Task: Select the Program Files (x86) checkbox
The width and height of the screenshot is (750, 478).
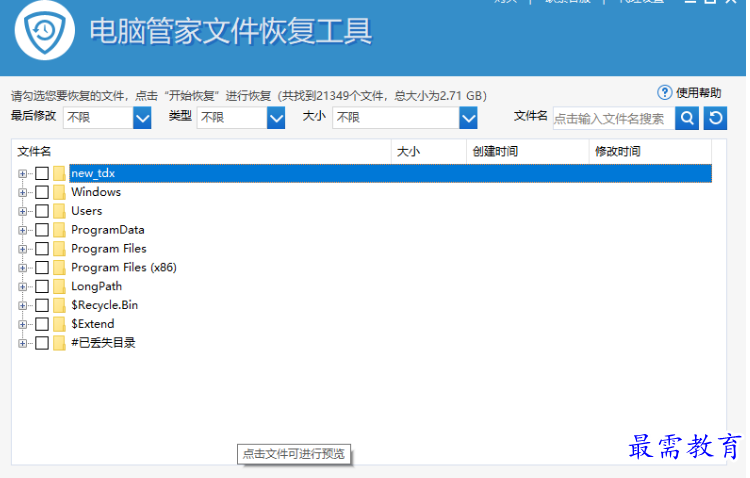Action: click(x=42, y=267)
